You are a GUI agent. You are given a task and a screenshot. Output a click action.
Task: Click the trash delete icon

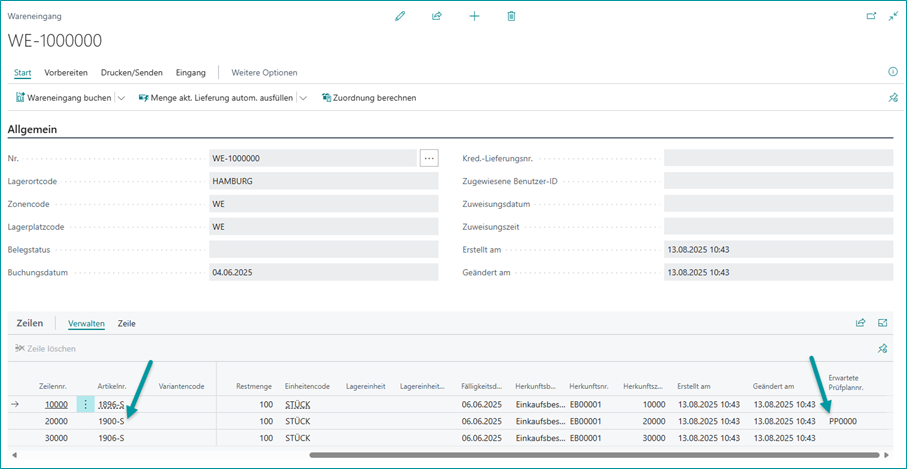point(511,16)
